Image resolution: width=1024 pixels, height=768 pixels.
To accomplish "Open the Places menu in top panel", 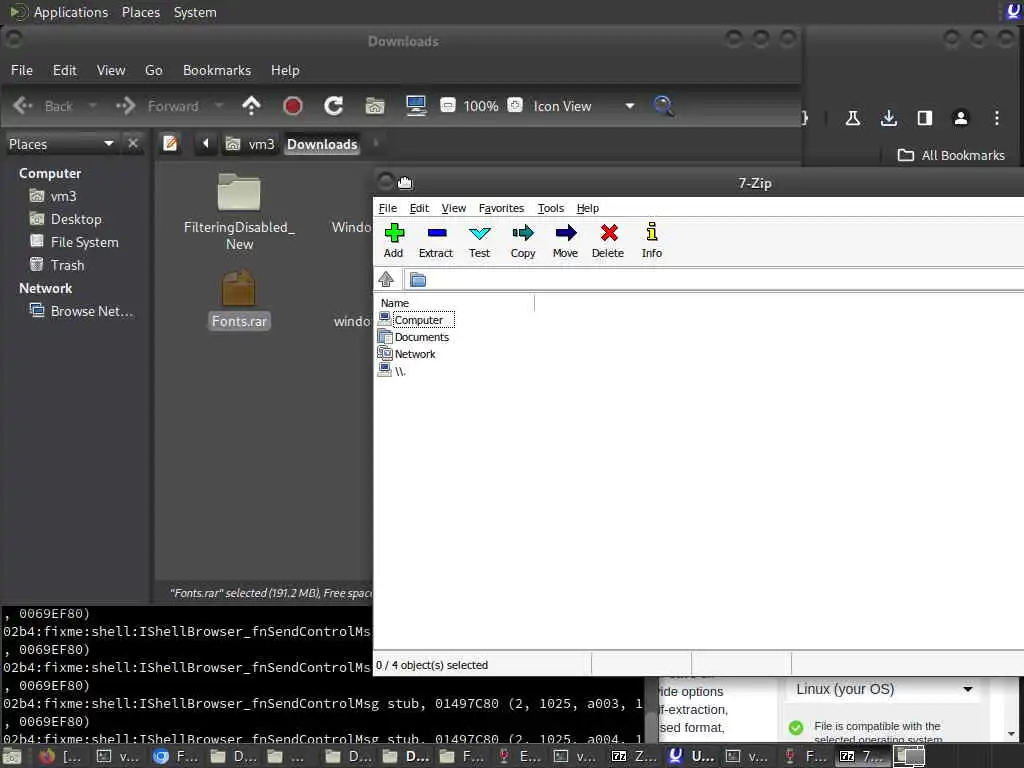I will pyautogui.click(x=140, y=12).
